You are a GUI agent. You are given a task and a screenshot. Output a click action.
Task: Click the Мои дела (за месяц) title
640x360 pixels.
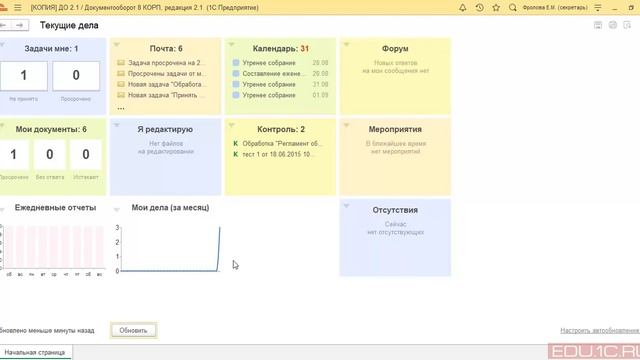170,208
